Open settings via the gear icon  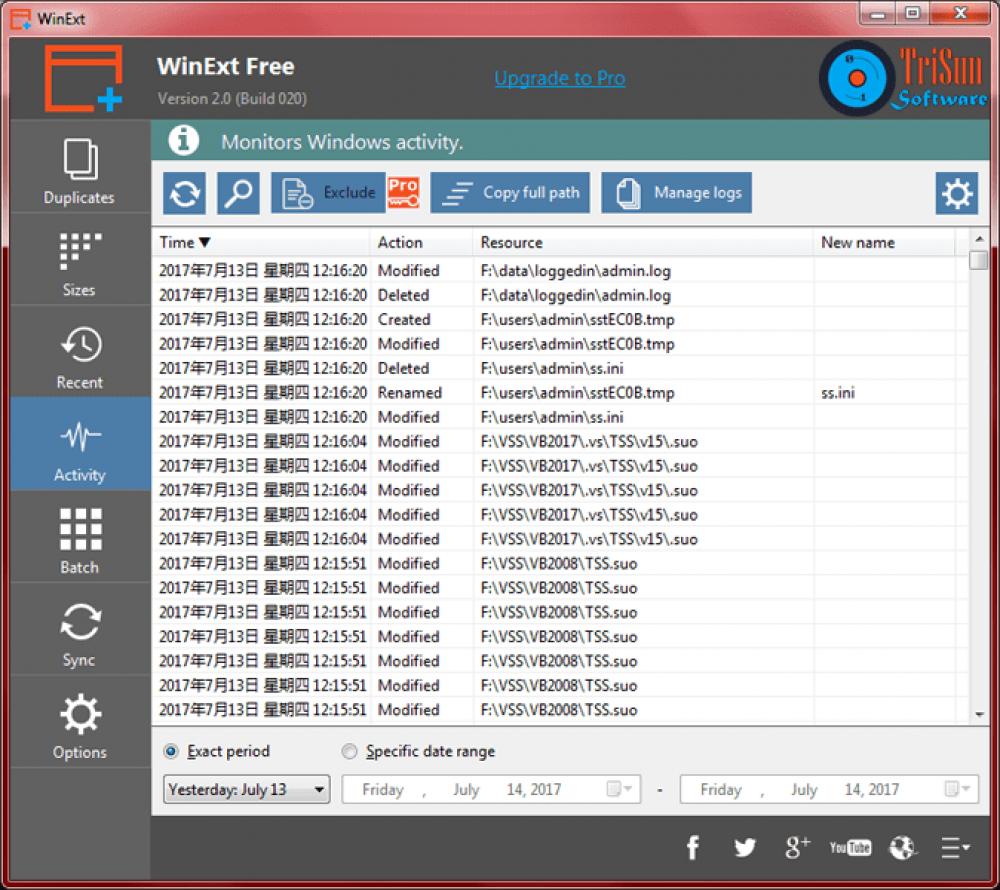coord(956,192)
